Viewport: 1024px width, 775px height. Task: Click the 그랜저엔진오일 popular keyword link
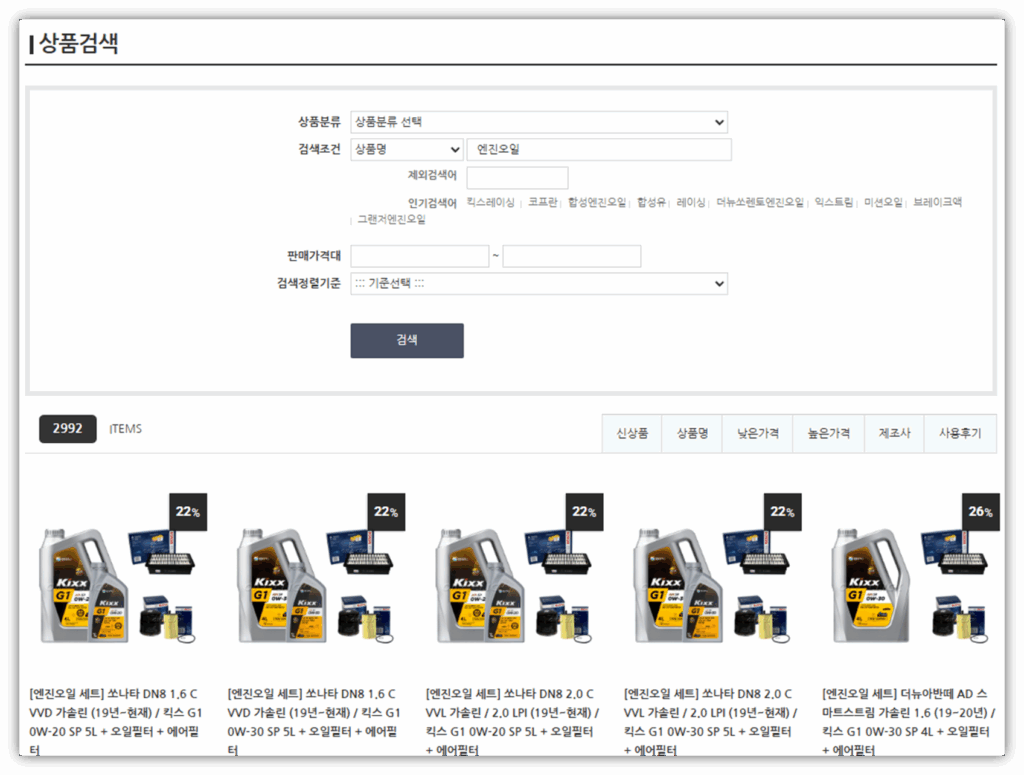(x=391, y=219)
